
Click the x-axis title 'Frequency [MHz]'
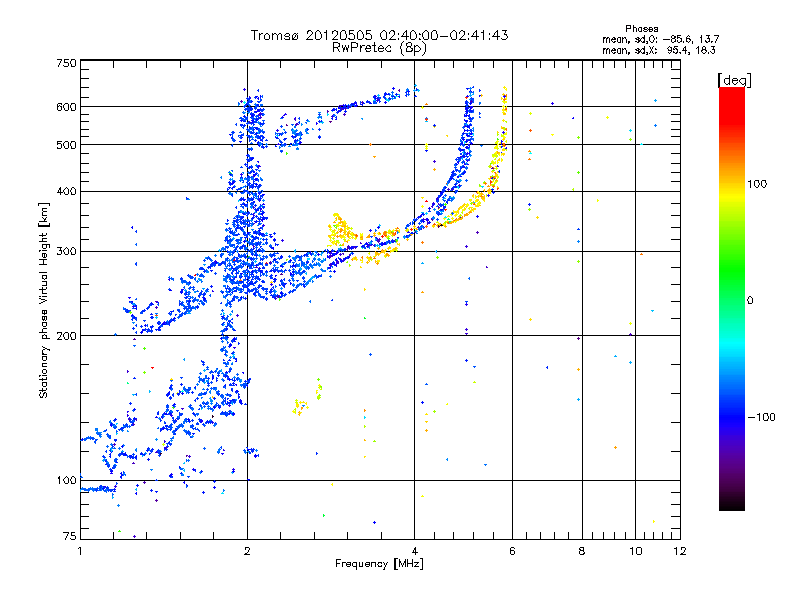click(379, 564)
